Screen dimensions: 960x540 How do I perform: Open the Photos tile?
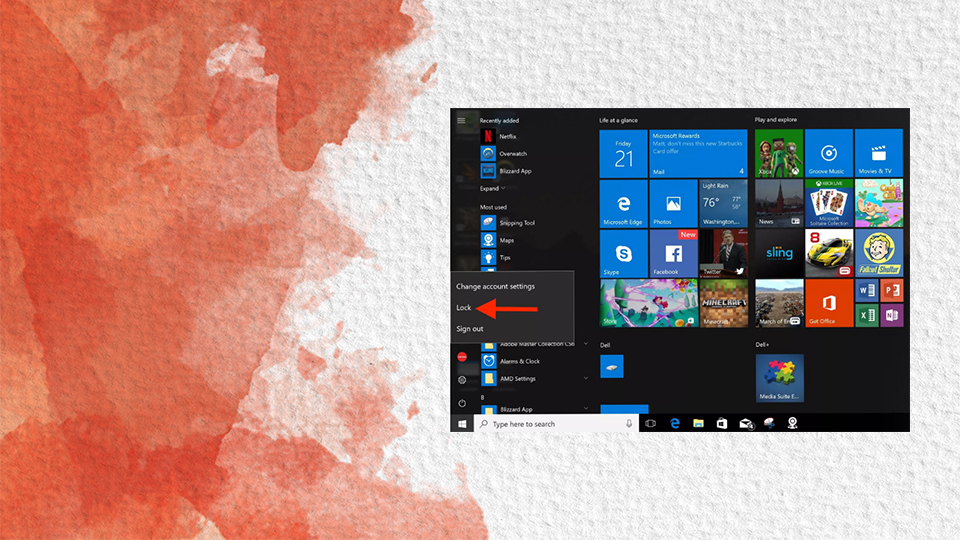click(x=673, y=204)
